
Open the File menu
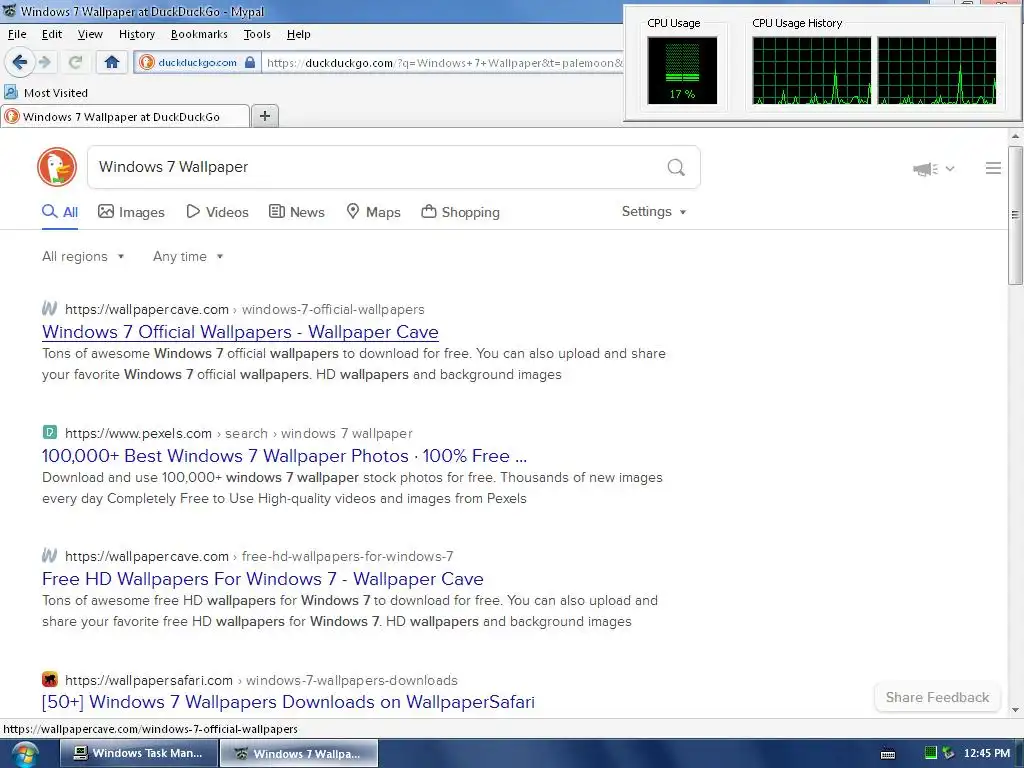click(x=17, y=34)
